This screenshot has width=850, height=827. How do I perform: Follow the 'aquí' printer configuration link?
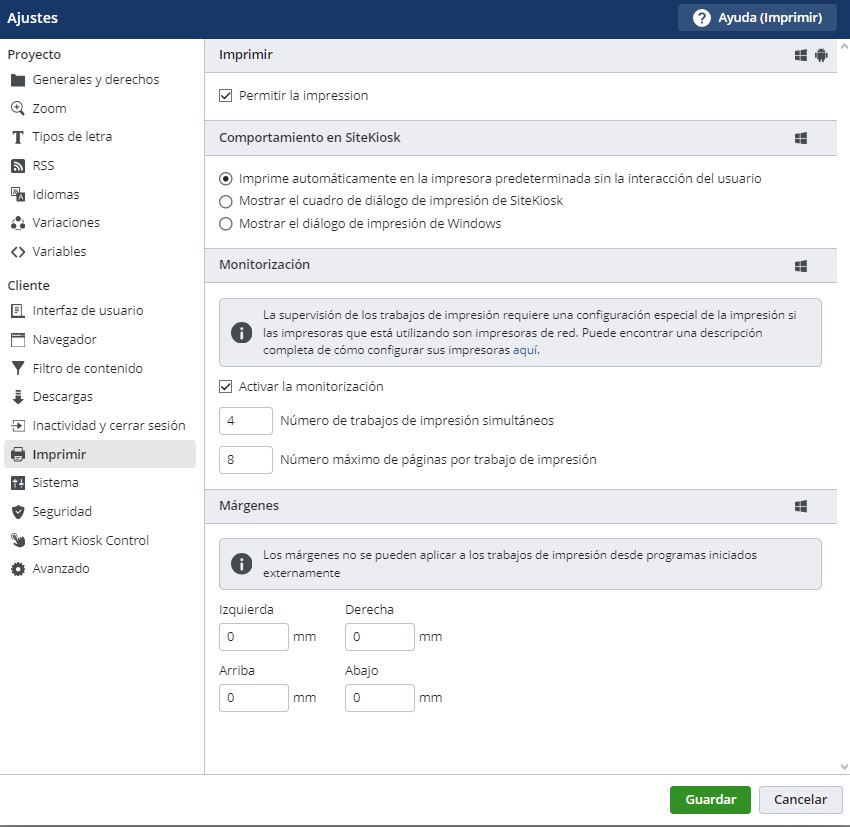[x=526, y=351]
